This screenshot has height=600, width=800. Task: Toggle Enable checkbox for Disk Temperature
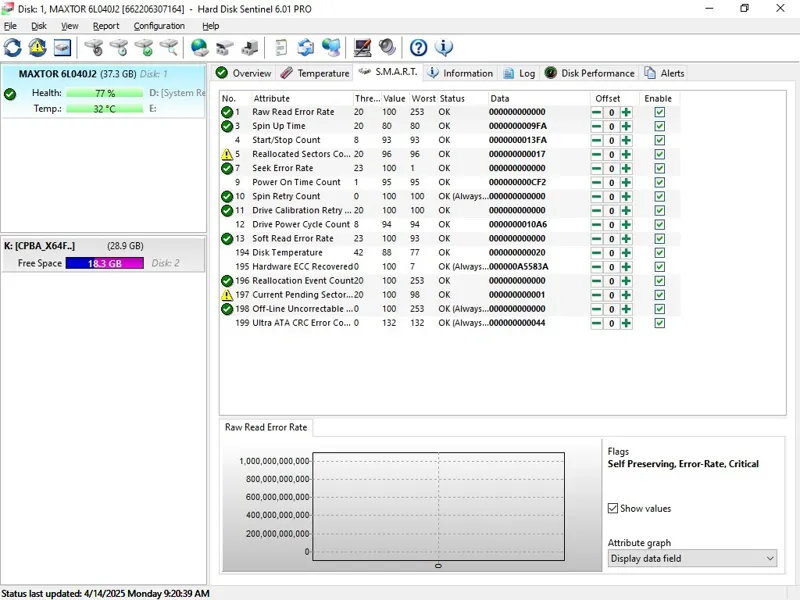pos(659,253)
